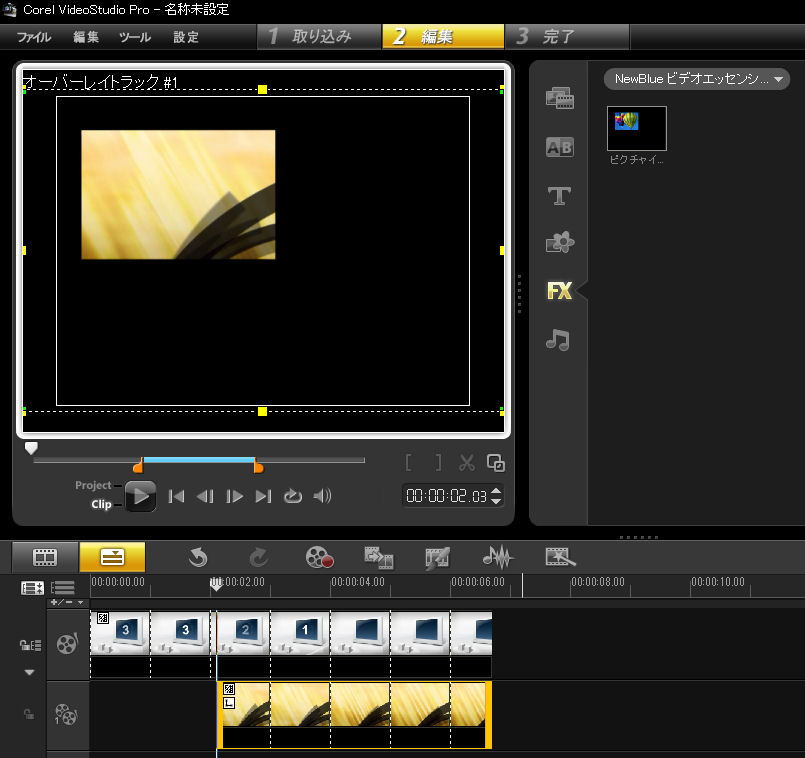
Task: Enlarge the preview window
Action: tap(495, 463)
